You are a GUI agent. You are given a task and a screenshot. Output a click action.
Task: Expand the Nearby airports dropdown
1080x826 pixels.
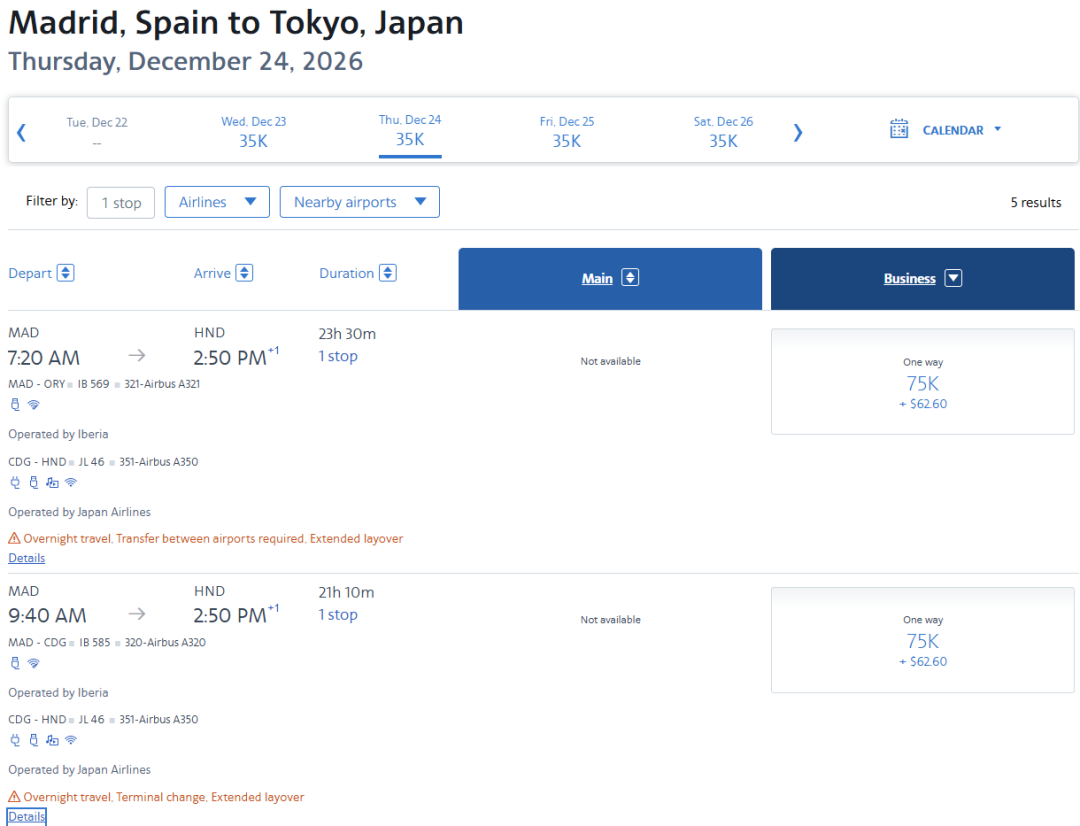360,202
